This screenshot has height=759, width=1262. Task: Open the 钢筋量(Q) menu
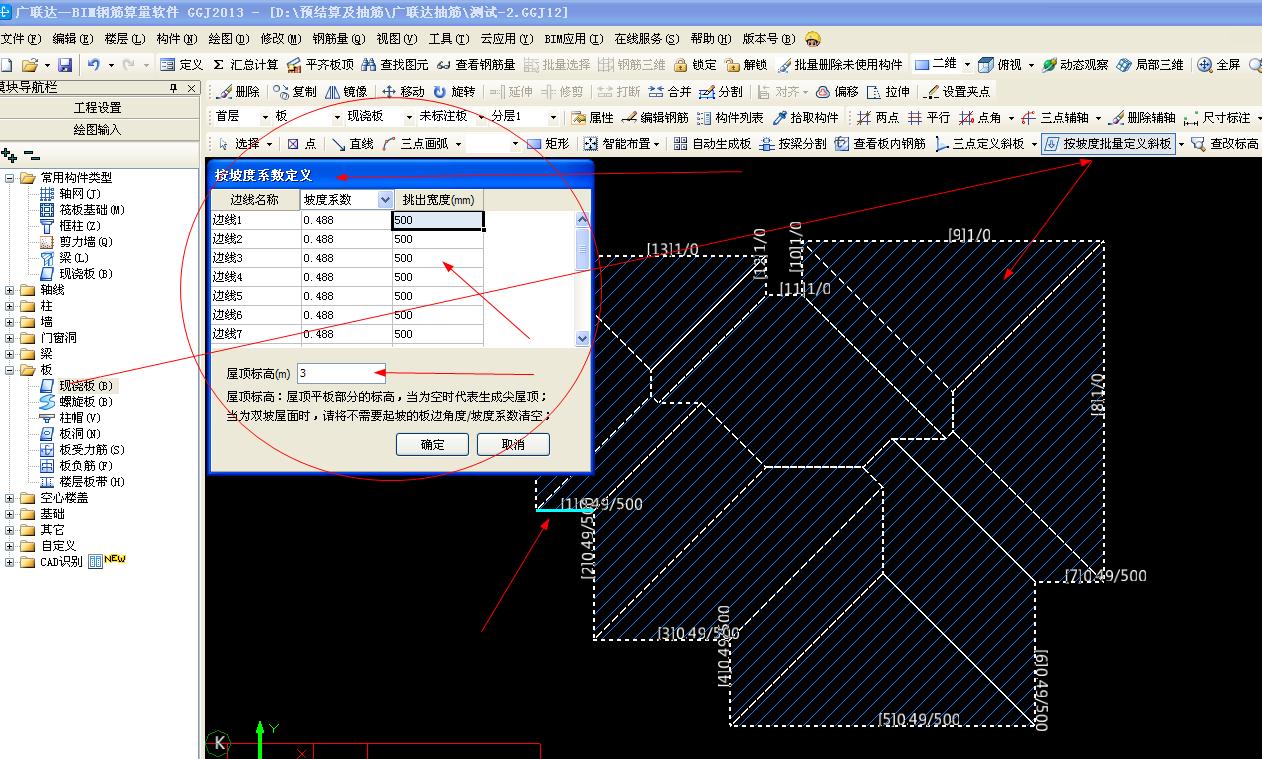point(337,39)
